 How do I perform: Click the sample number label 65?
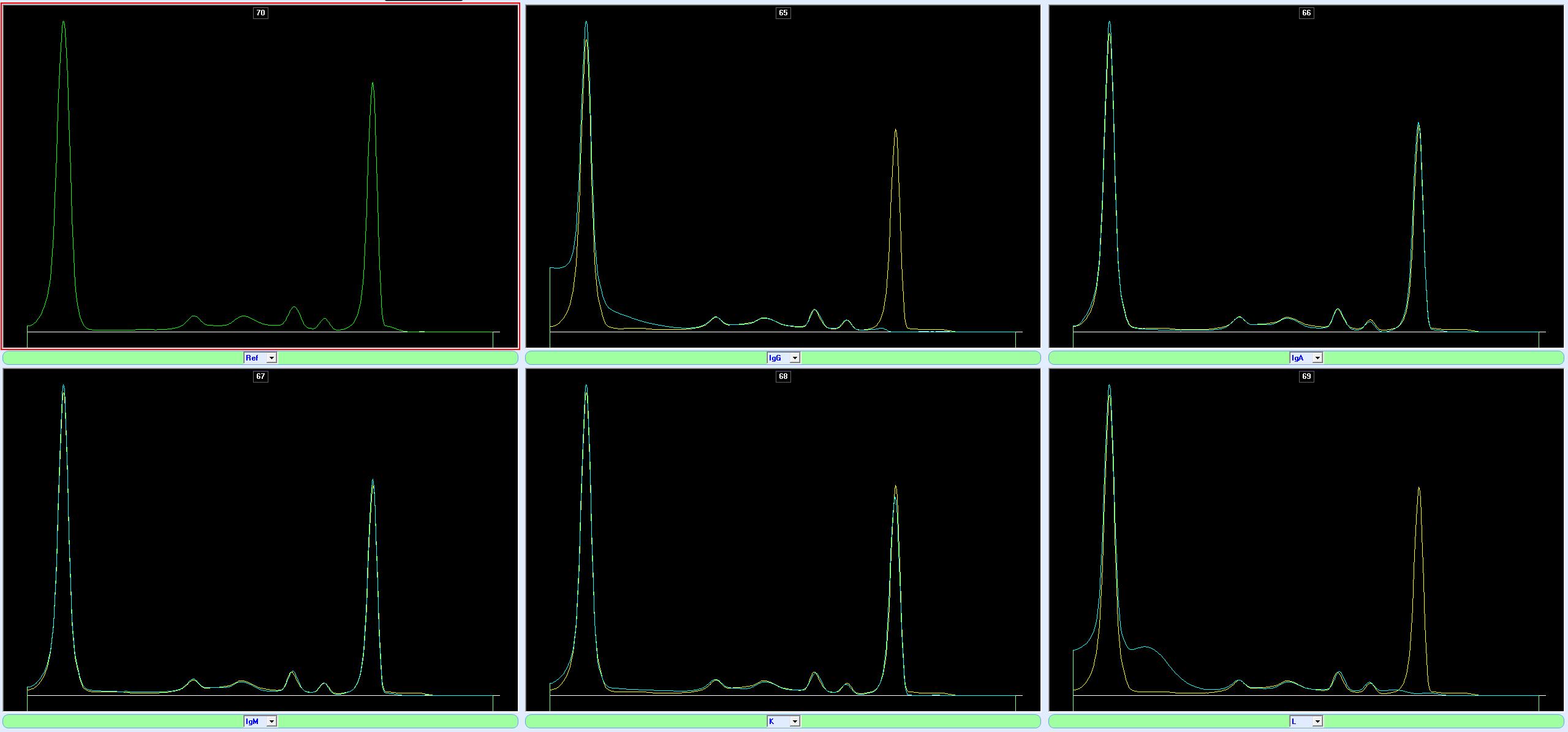click(783, 13)
